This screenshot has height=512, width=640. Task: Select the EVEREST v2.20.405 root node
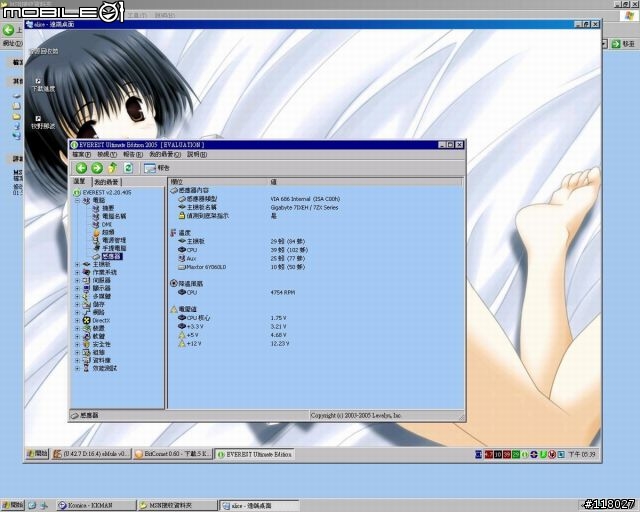(107, 192)
